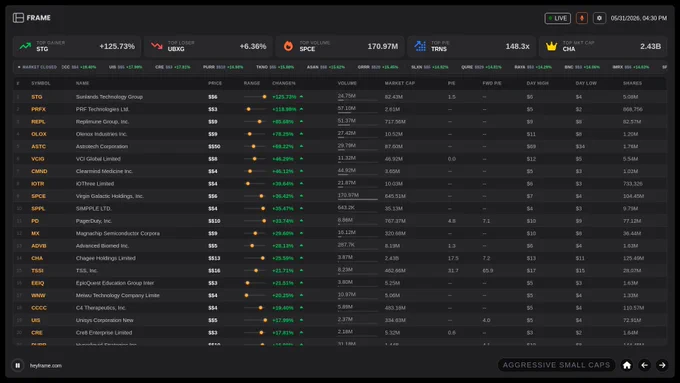Click Chagee Holdings Limited name
This screenshot has width=680, height=383.
[x=106, y=258]
